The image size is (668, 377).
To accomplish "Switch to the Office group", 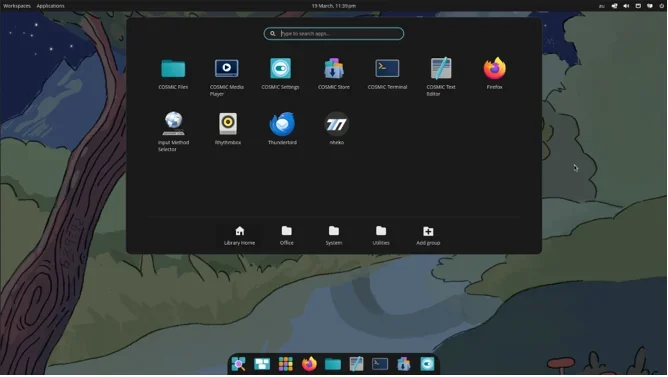I will tap(287, 236).
